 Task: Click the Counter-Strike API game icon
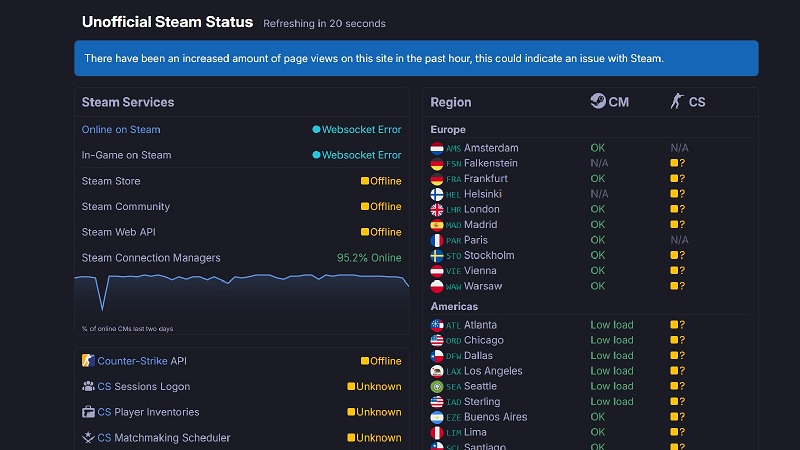tap(89, 361)
